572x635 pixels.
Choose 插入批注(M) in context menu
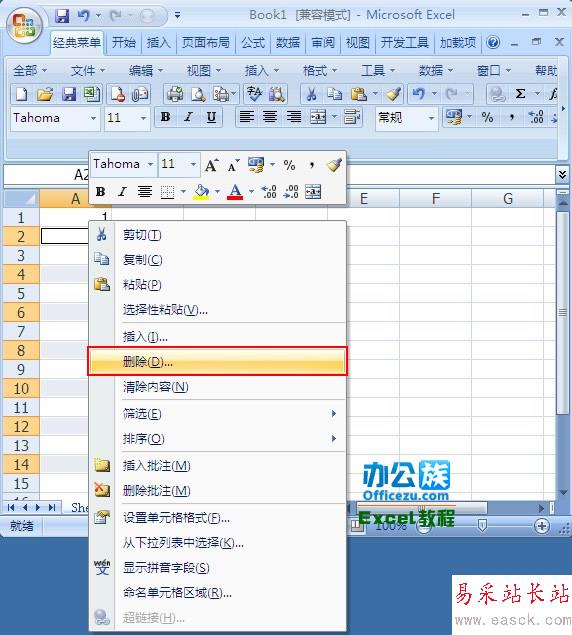(x=217, y=466)
